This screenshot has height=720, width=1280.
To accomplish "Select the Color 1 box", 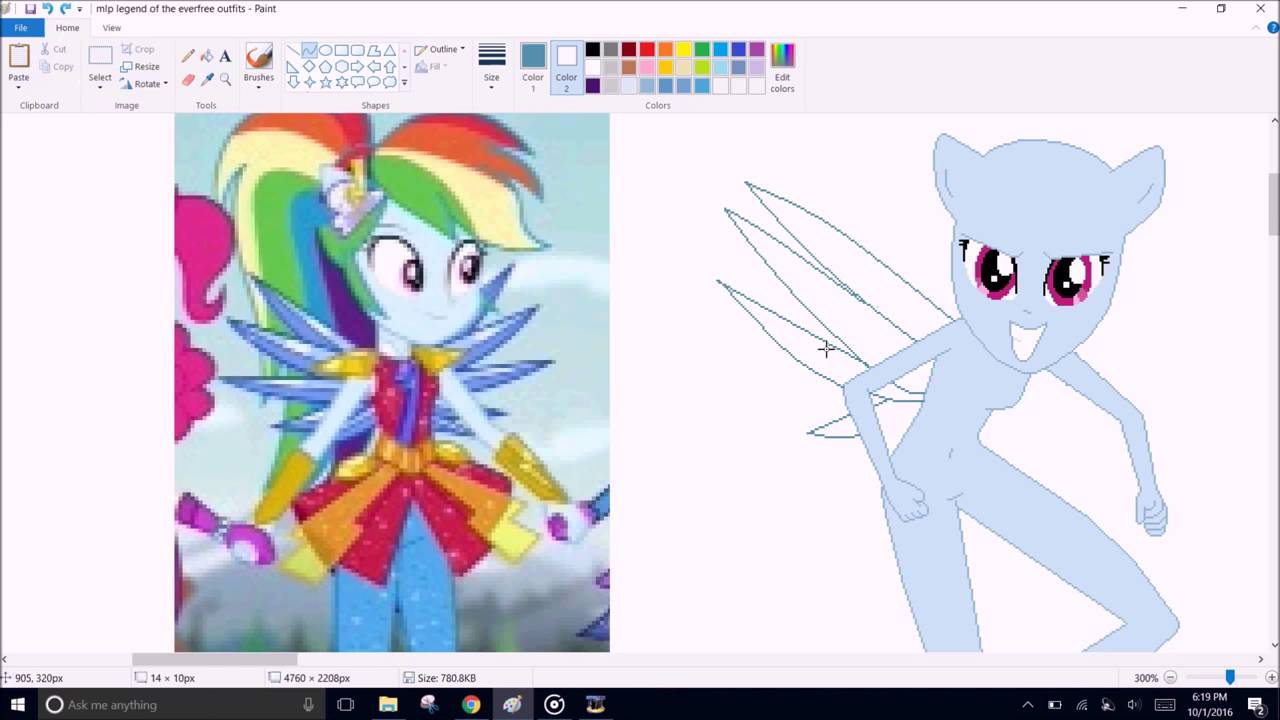I will (x=533, y=68).
